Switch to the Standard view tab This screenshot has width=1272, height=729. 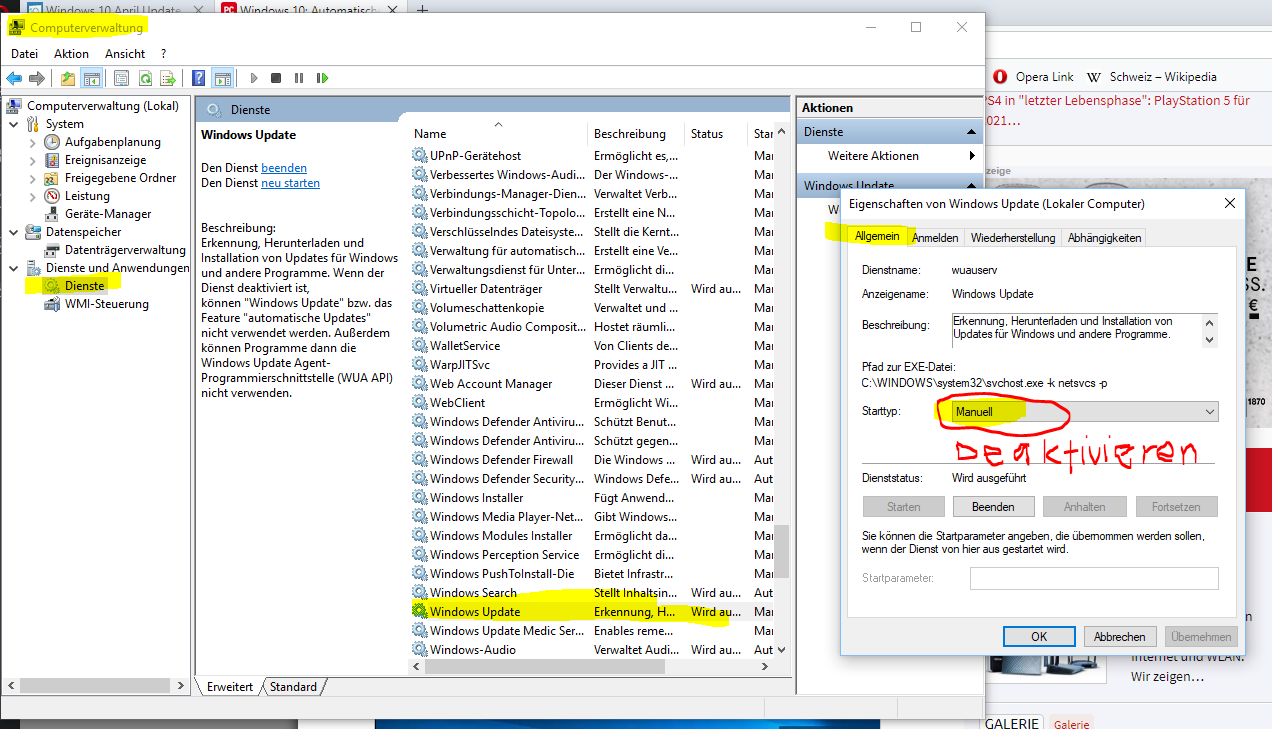[294, 687]
